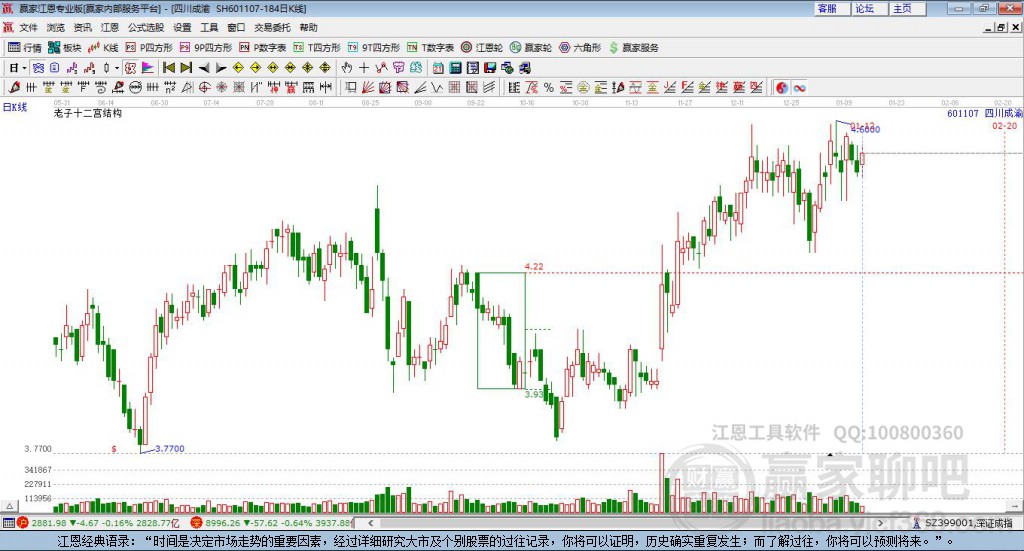Switch to the K线 chart view
Viewport: 1024px width, 551px height.
point(103,48)
